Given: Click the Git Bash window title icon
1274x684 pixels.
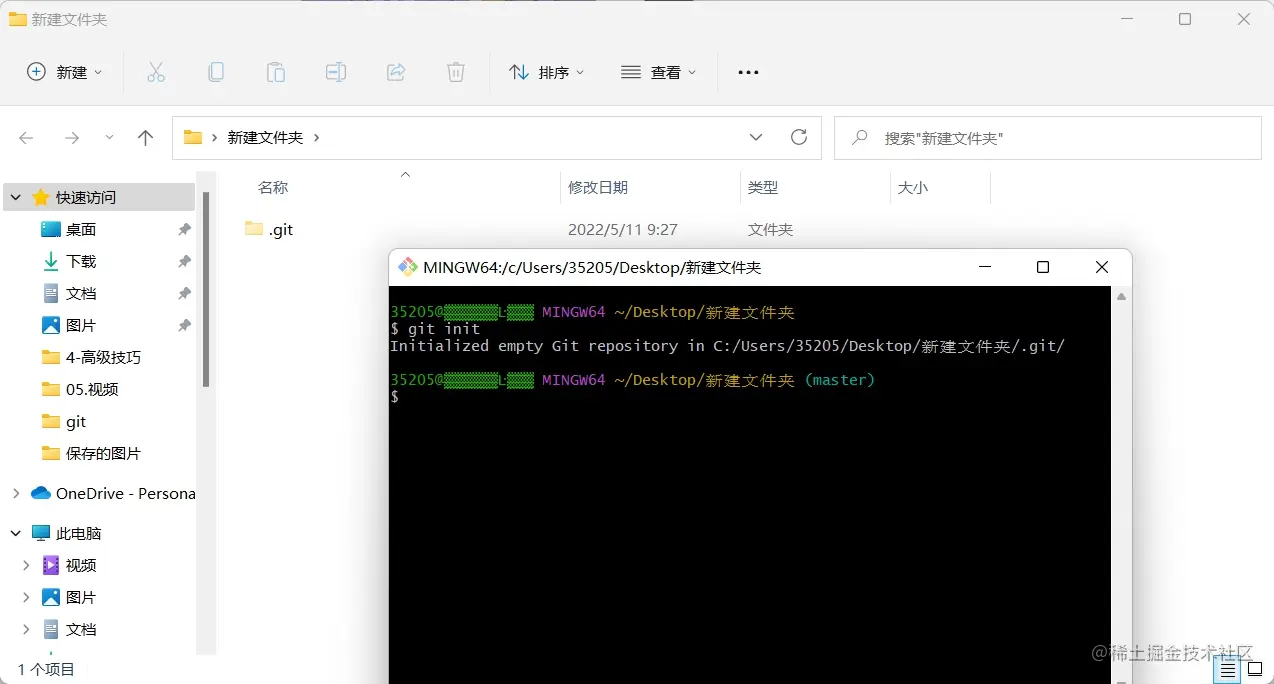Looking at the screenshot, I should point(407,267).
